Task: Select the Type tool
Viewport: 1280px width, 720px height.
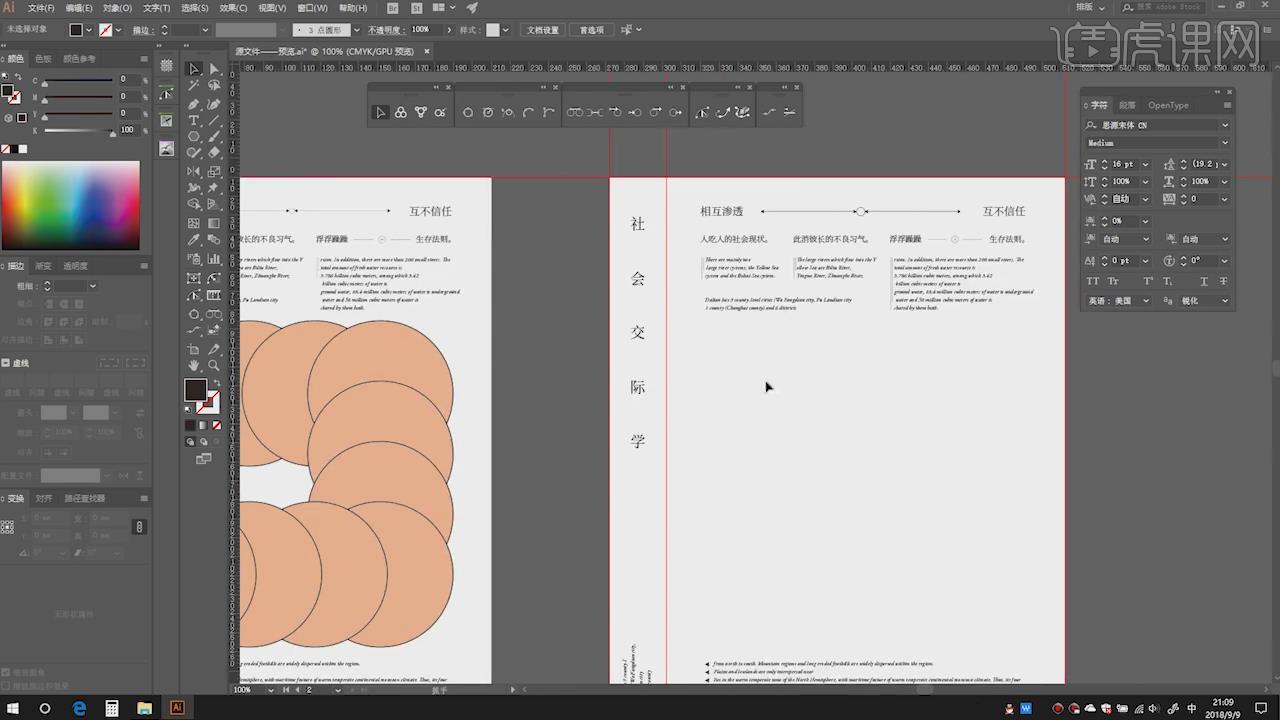Action: (194, 121)
